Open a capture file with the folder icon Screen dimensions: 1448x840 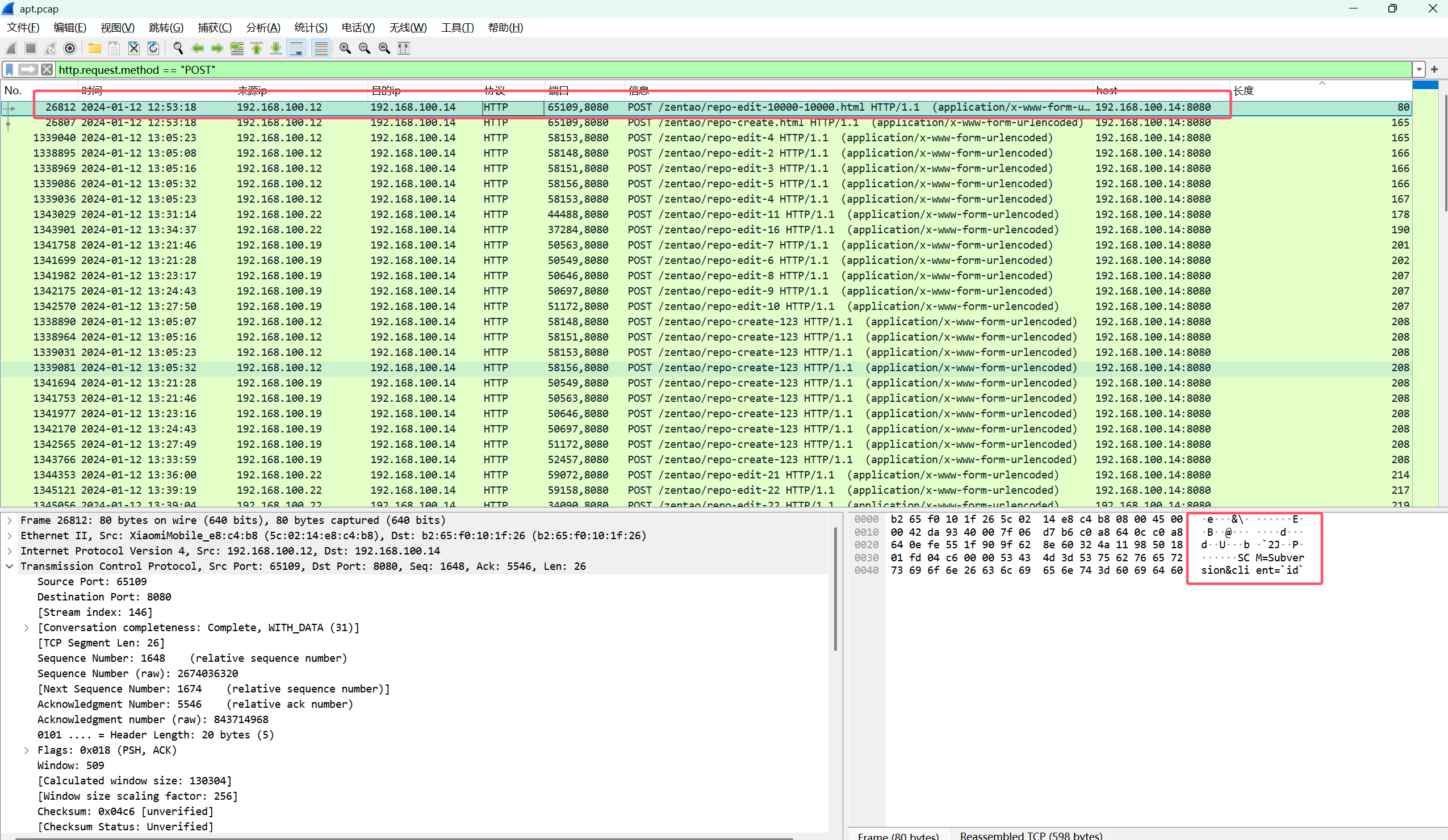point(94,48)
